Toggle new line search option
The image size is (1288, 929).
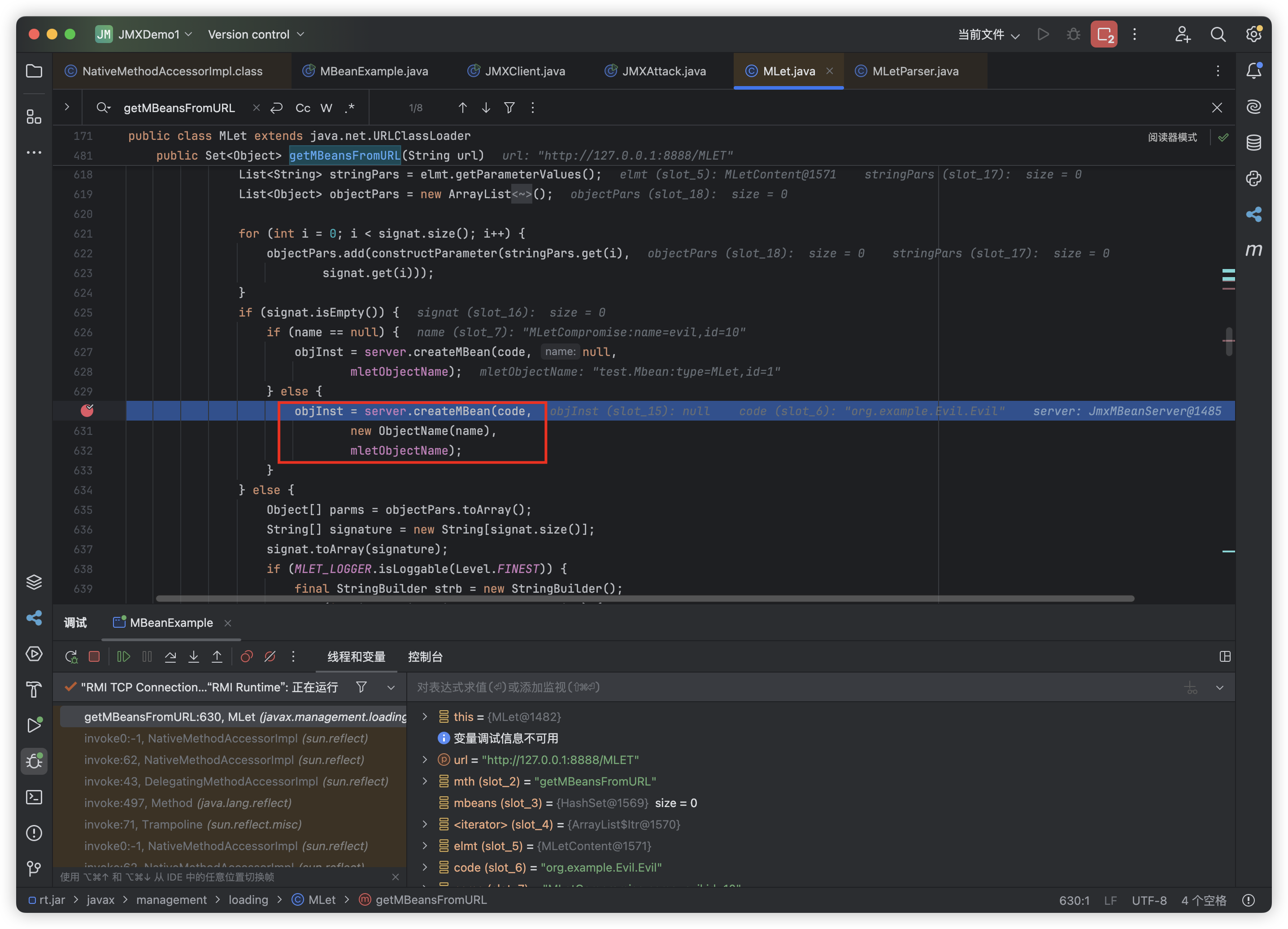coord(277,108)
